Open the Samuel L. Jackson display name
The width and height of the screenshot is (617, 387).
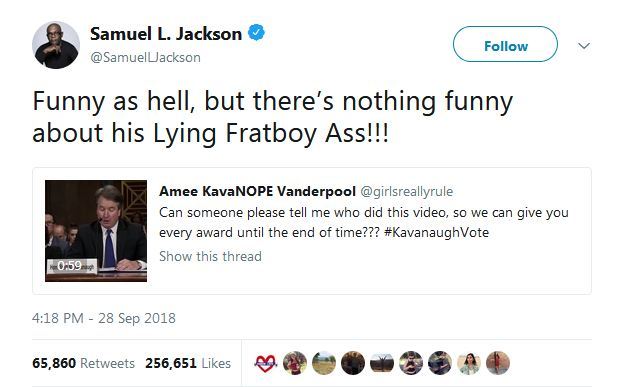[x=166, y=34]
